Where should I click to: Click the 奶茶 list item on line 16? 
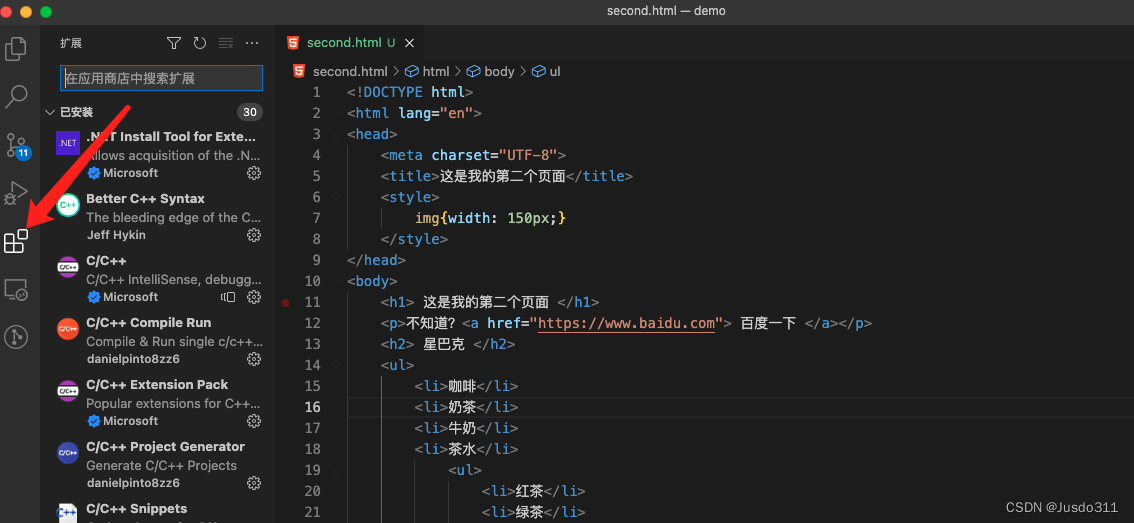pyautogui.click(x=462, y=407)
